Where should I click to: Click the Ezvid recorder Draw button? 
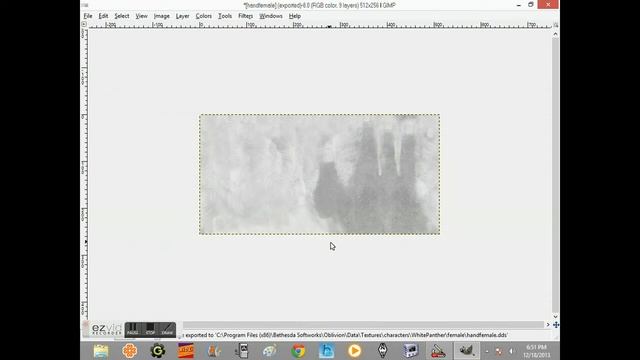tap(167, 329)
